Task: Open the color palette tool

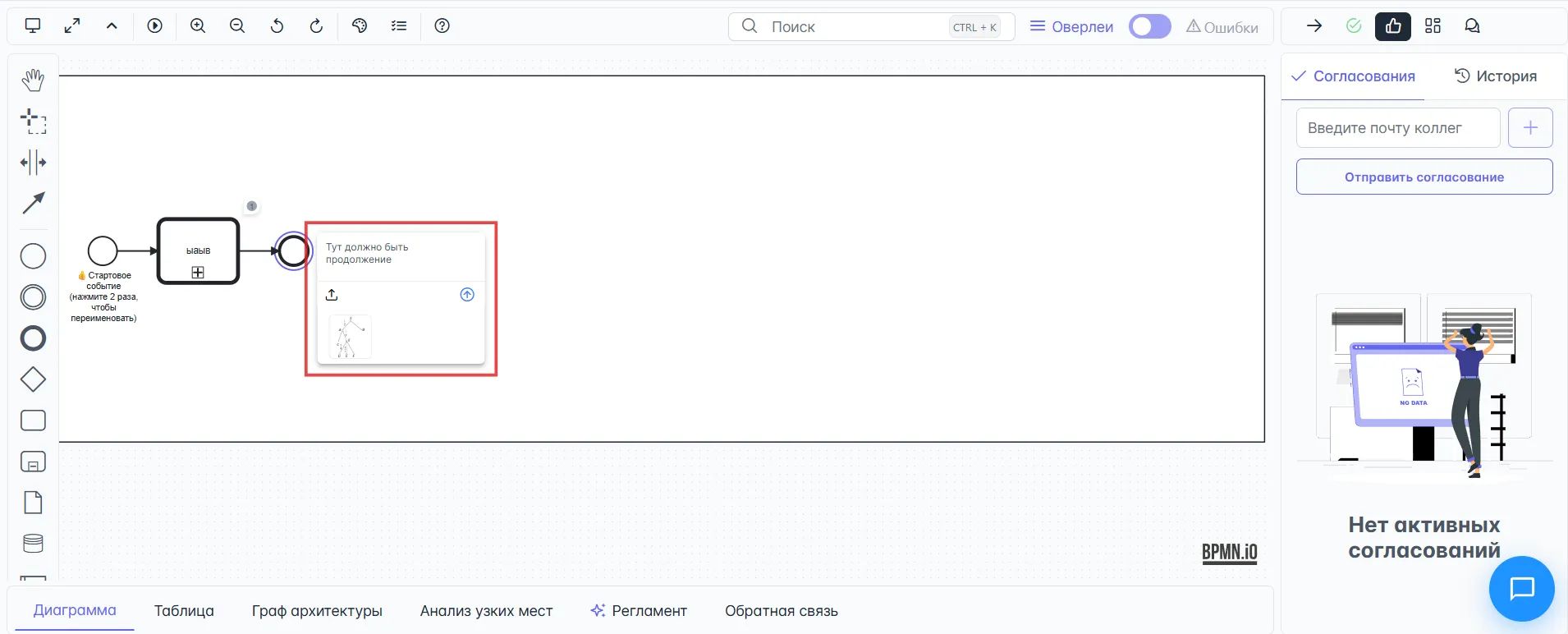Action: point(360,26)
